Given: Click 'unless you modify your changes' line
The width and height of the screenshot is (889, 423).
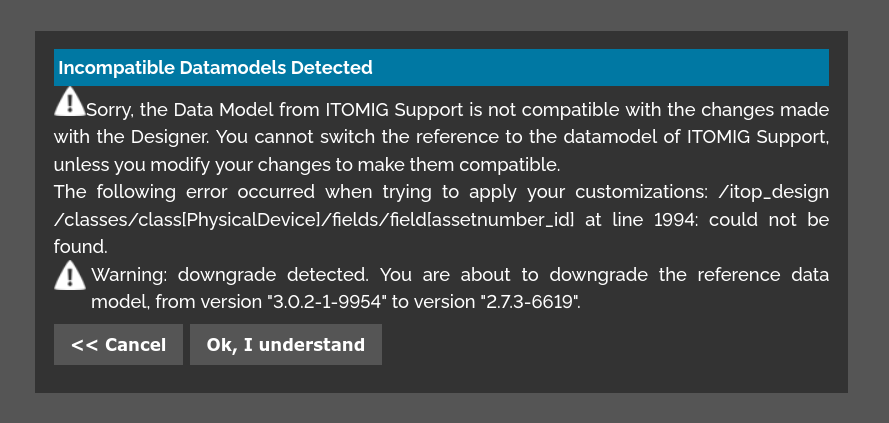Looking at the screenshot, I should (180, 163).
